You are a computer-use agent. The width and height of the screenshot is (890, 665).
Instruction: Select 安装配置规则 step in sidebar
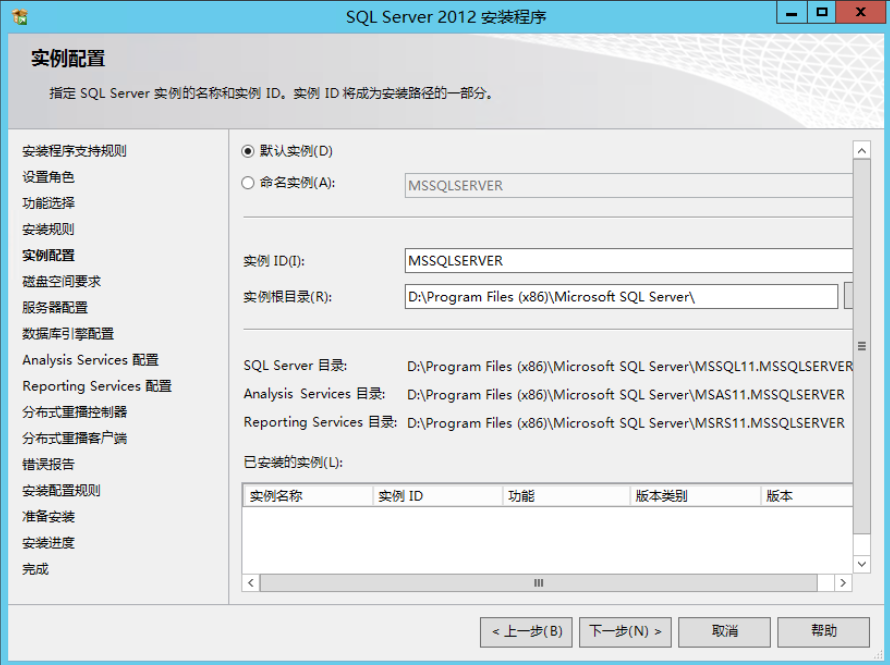click(61, 490)
